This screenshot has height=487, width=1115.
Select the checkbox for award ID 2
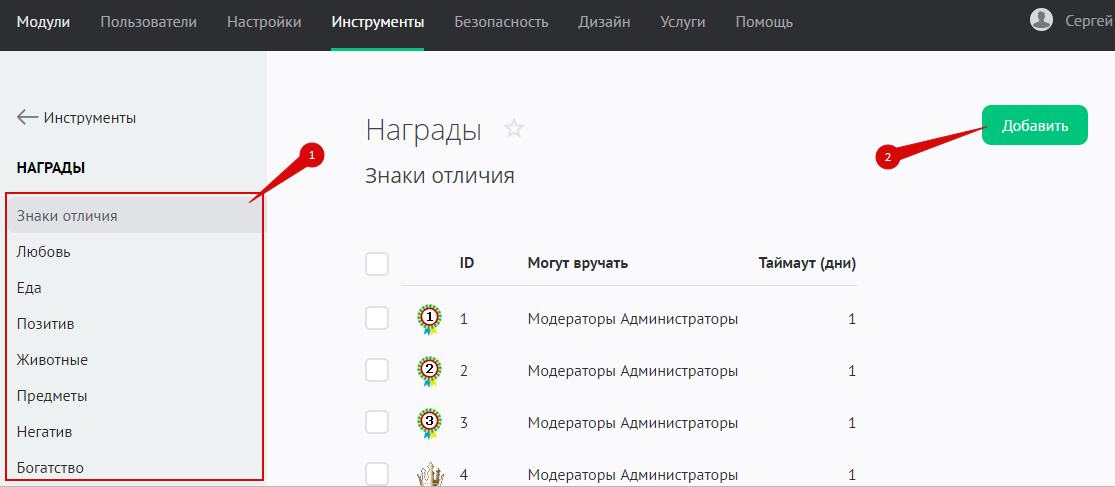pyautogui.click(x=377, y=371)
